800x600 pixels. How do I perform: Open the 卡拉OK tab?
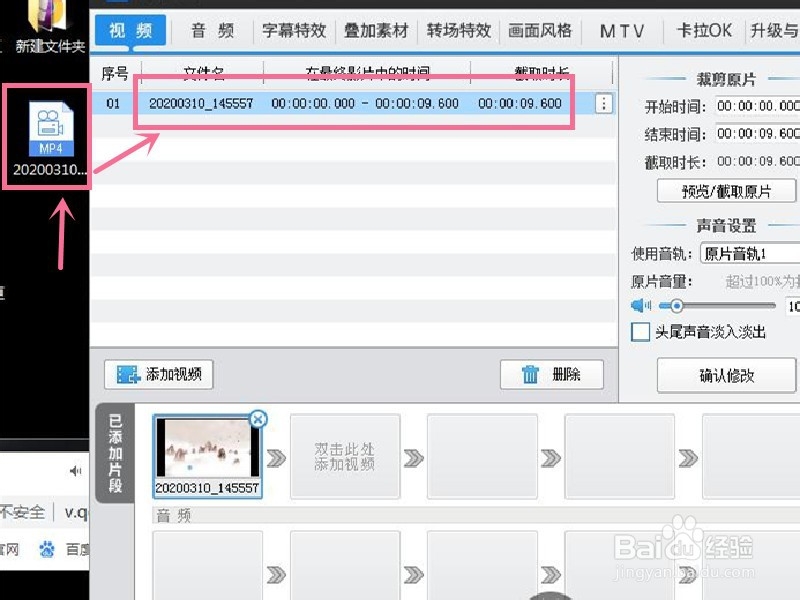(x=704, y=31)
